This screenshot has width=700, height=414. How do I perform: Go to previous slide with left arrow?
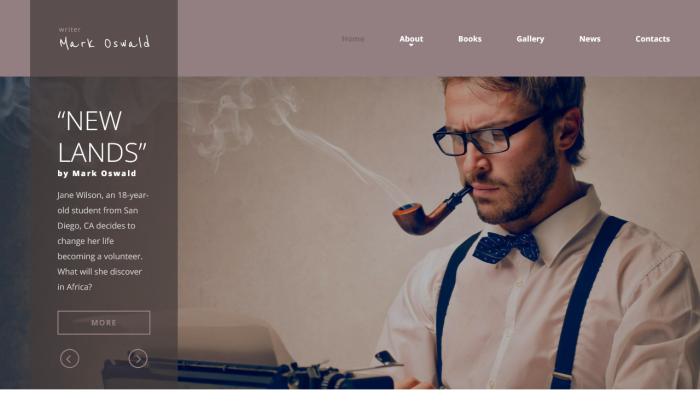pyautogui.click(x=70, y=359)
